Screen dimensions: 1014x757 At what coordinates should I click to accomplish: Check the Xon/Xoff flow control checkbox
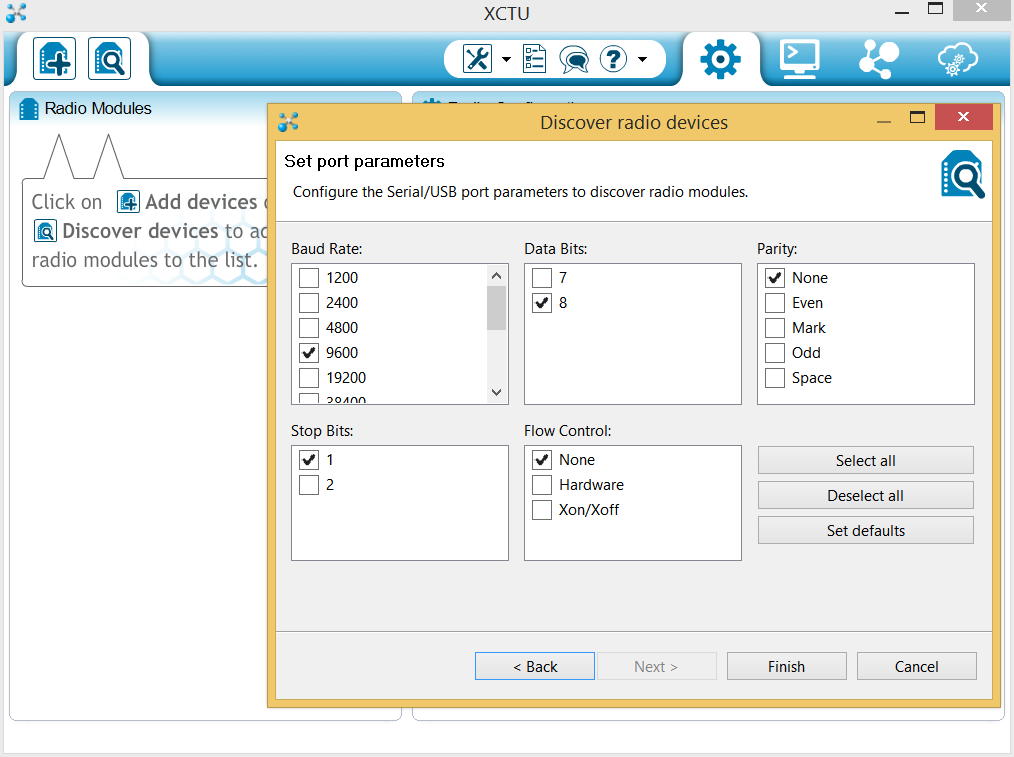[542, 510]
